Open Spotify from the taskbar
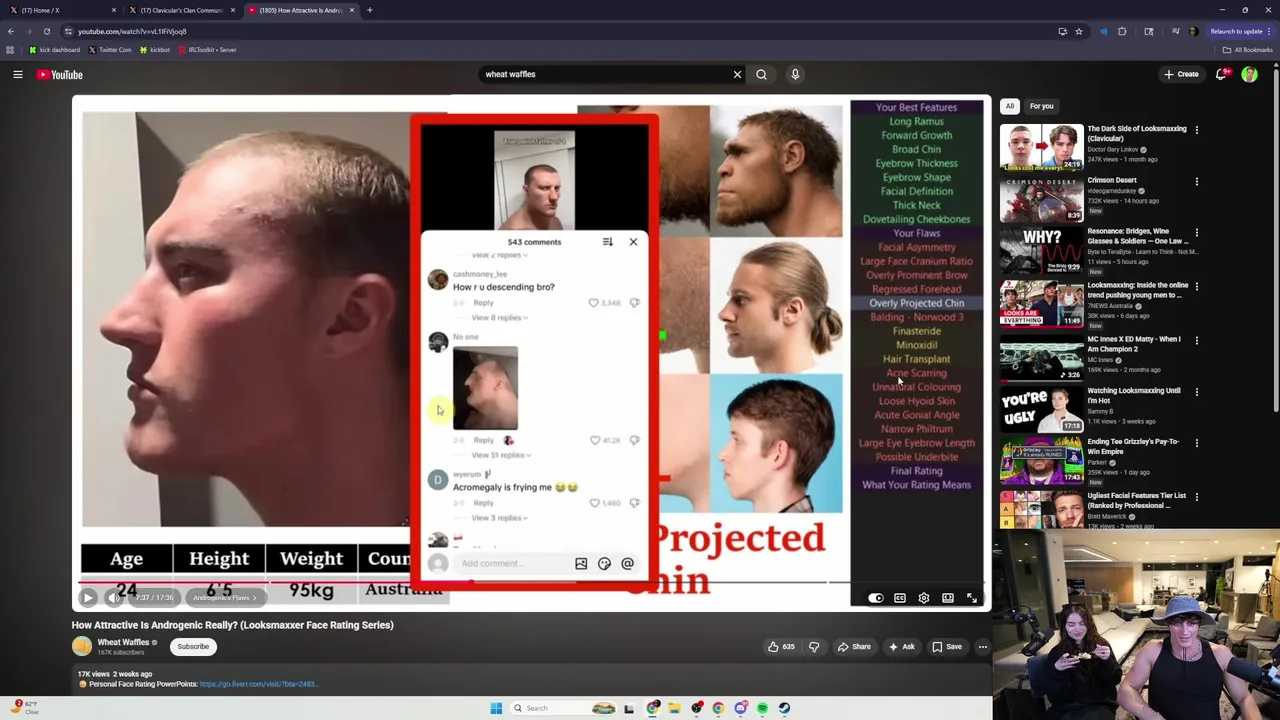1280x720 pixels. click(x=762, y=708)
